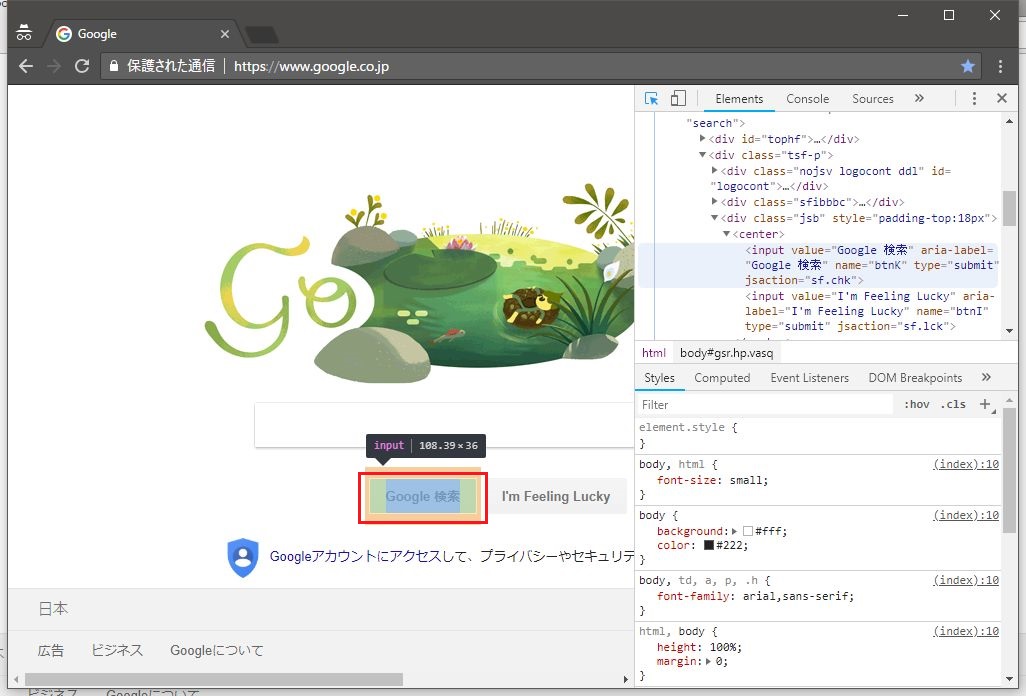Click the page horizontal scrollbar thumb
Image resolution: width=1026 pixels, height=696 pixels.
[x=214, y=679]
